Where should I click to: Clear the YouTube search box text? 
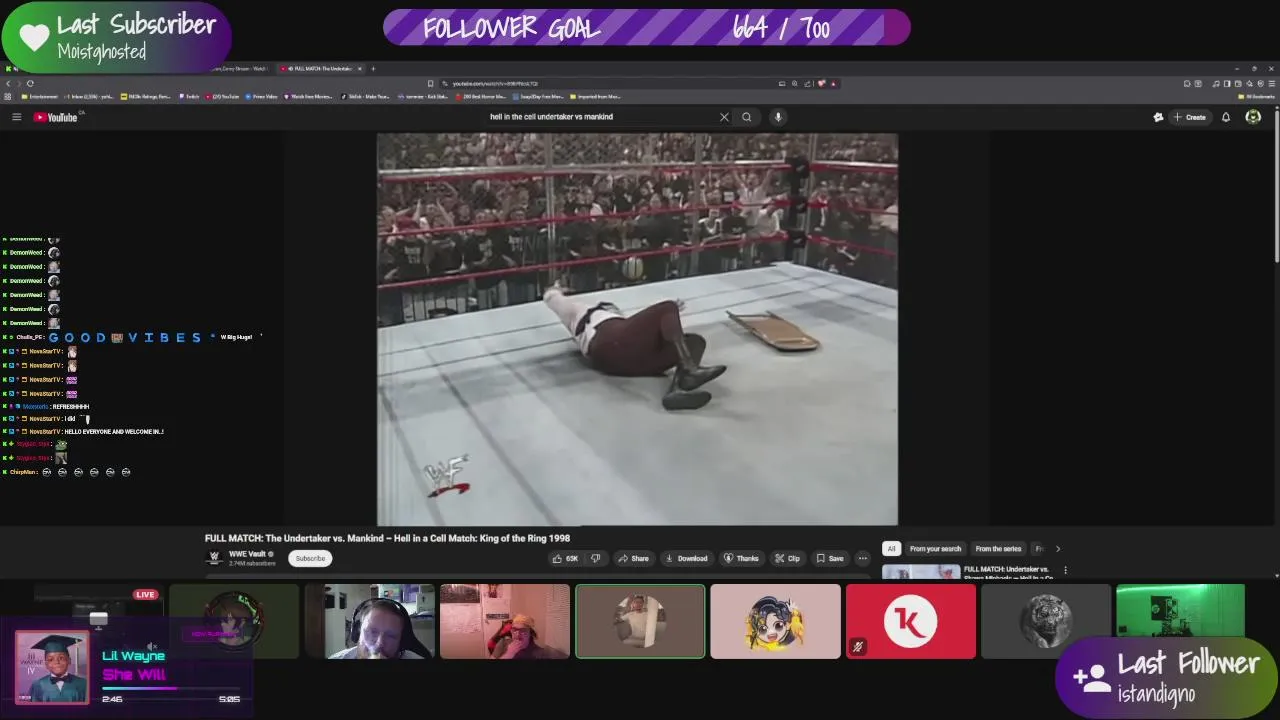[724, 117]
